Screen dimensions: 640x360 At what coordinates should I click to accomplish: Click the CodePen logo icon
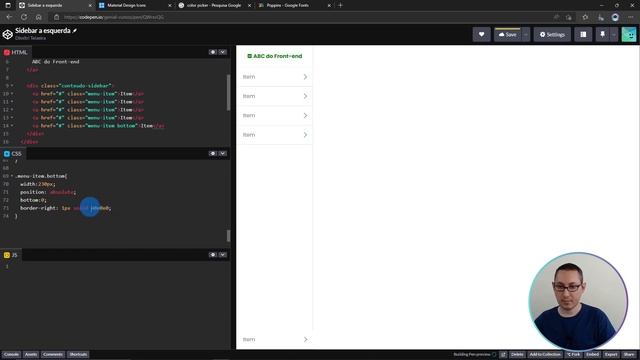point(7,34)
